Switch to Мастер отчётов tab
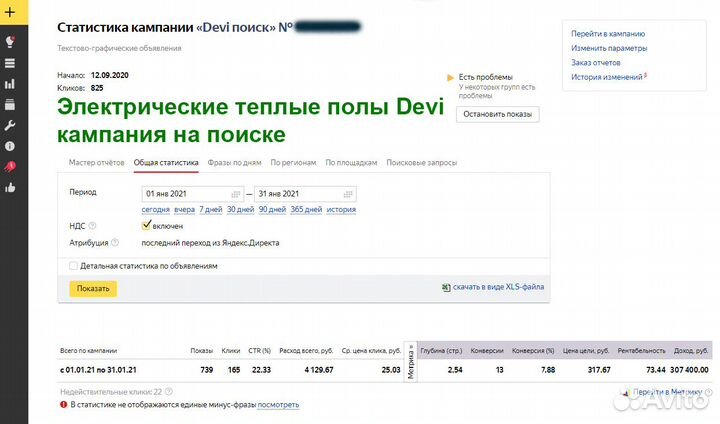 point(96,163)
